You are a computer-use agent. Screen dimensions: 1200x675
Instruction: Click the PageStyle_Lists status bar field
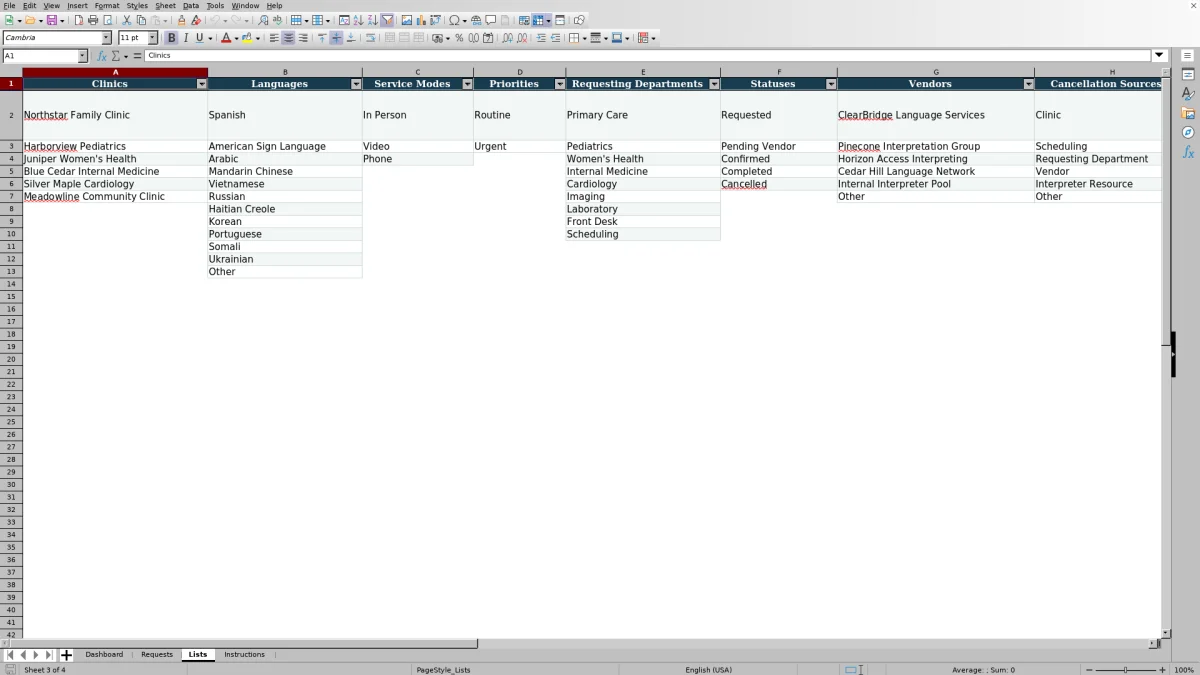(443, 670)
